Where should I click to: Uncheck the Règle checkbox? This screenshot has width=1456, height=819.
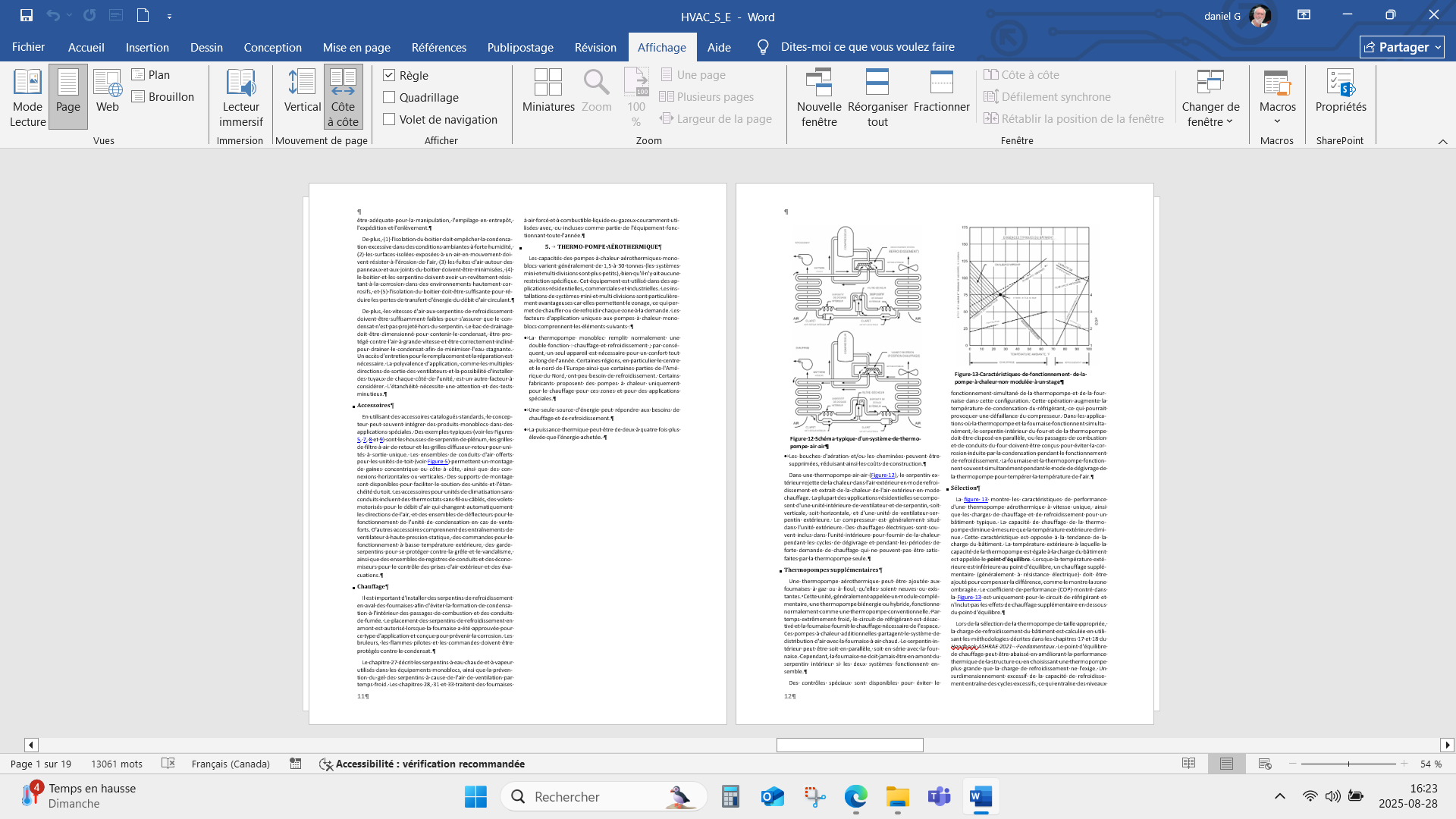(x=389, y=75)
